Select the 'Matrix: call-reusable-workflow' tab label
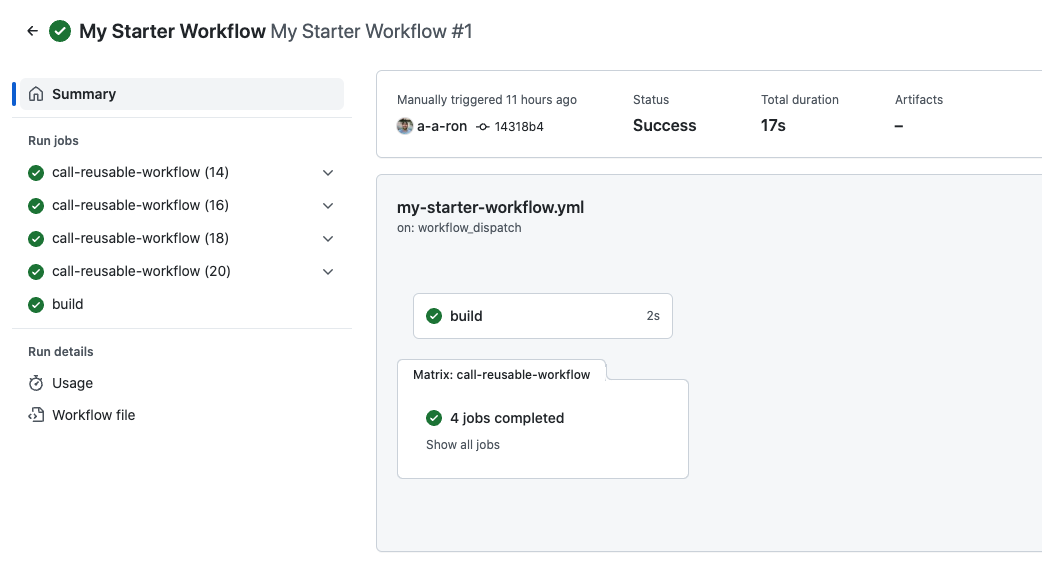 coord(501,375)
